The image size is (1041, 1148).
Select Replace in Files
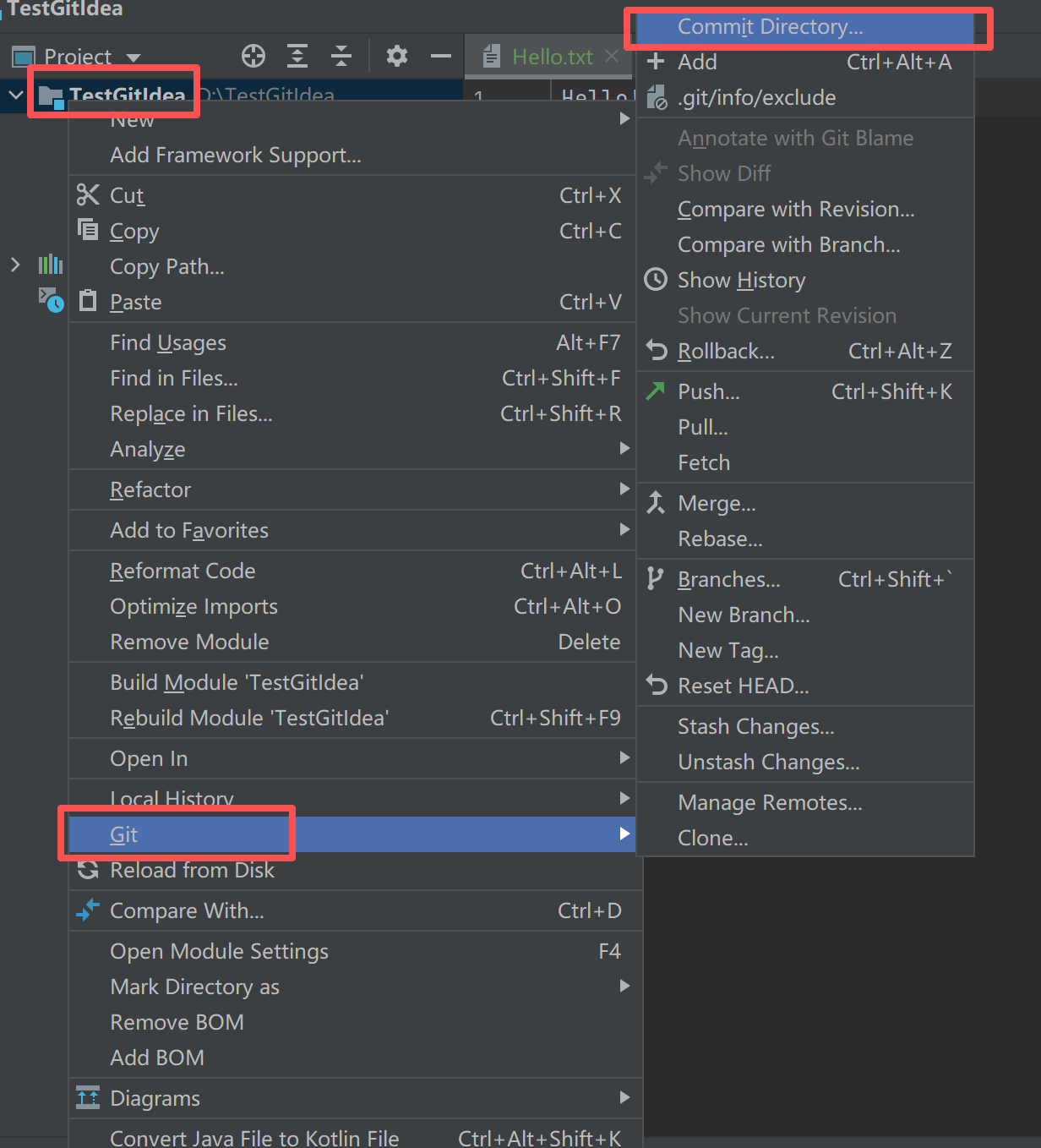(x=352, y=413)
